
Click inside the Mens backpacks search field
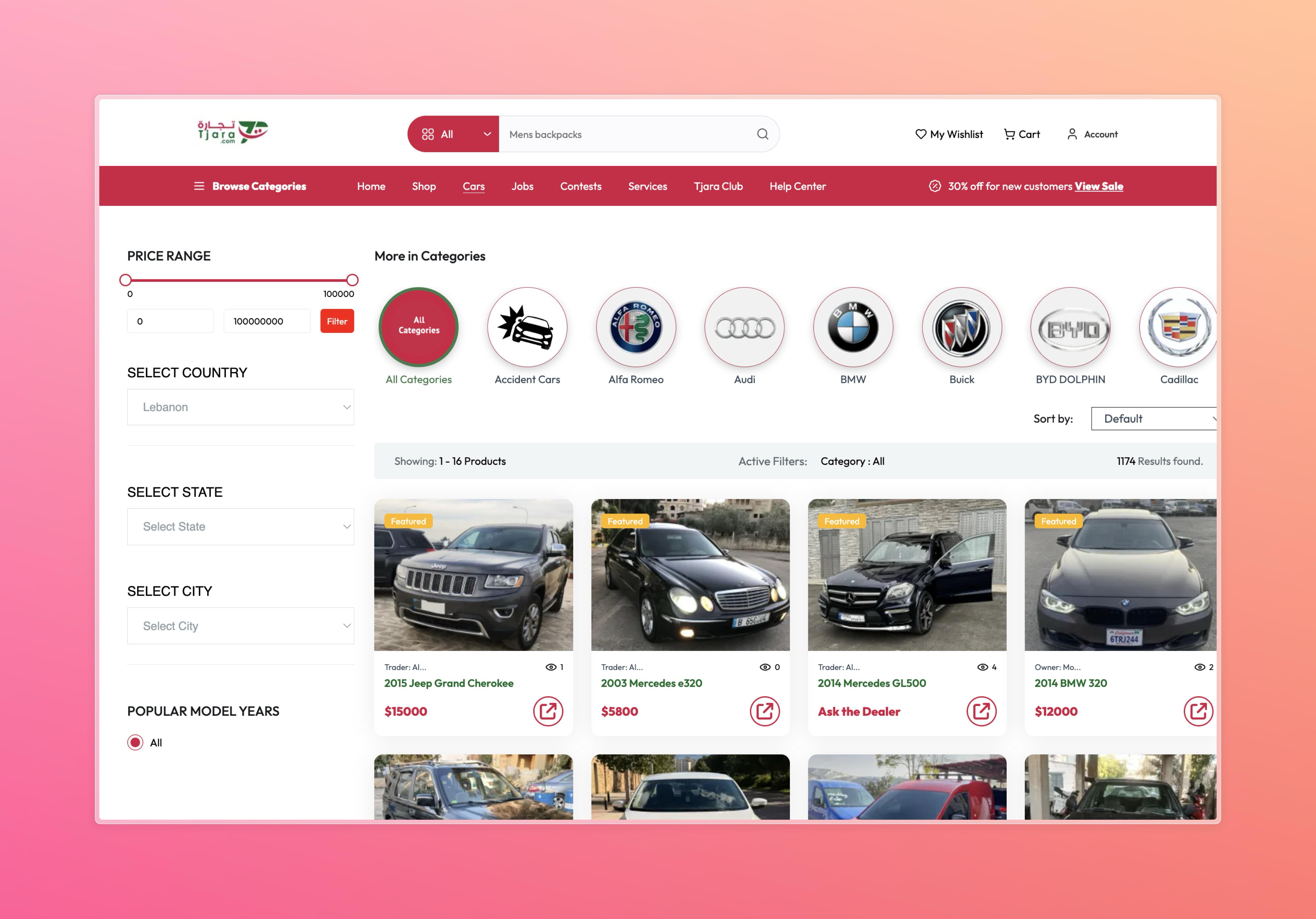(x=625, y=134)
